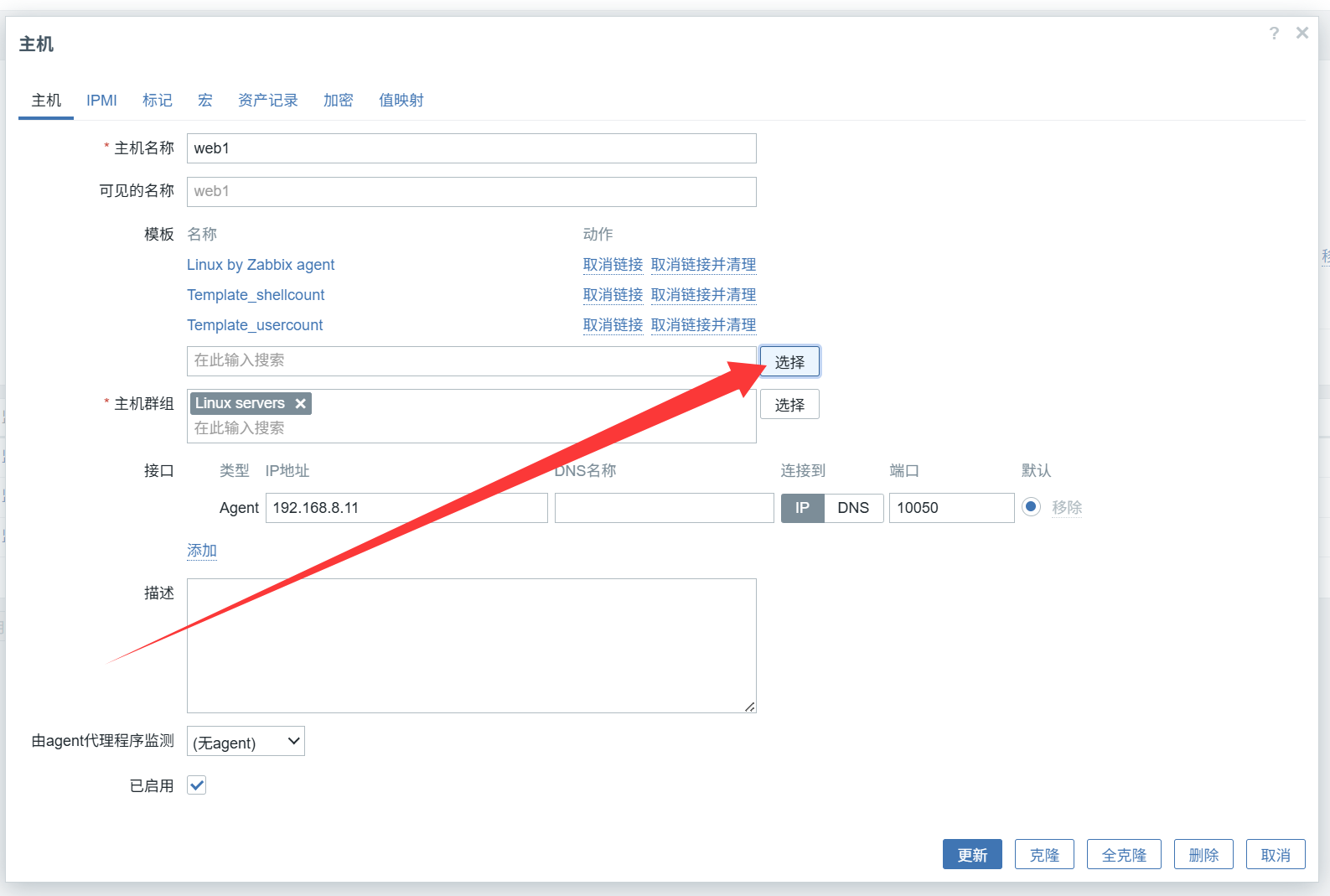Click 选择 button next to host groups
The image size is (1330, 896).
[789, 405]
